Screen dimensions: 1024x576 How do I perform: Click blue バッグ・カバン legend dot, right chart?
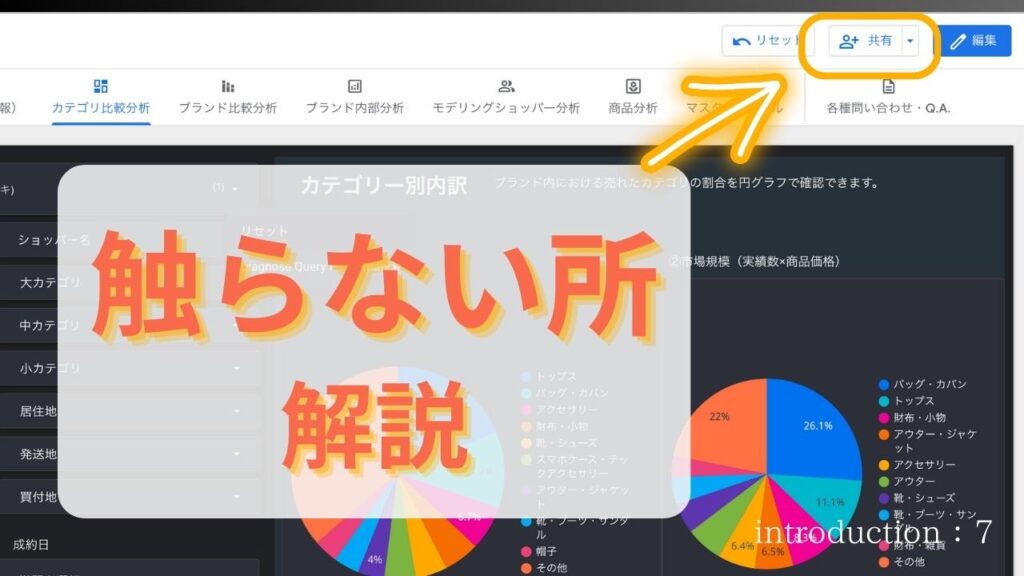[884, 385]
